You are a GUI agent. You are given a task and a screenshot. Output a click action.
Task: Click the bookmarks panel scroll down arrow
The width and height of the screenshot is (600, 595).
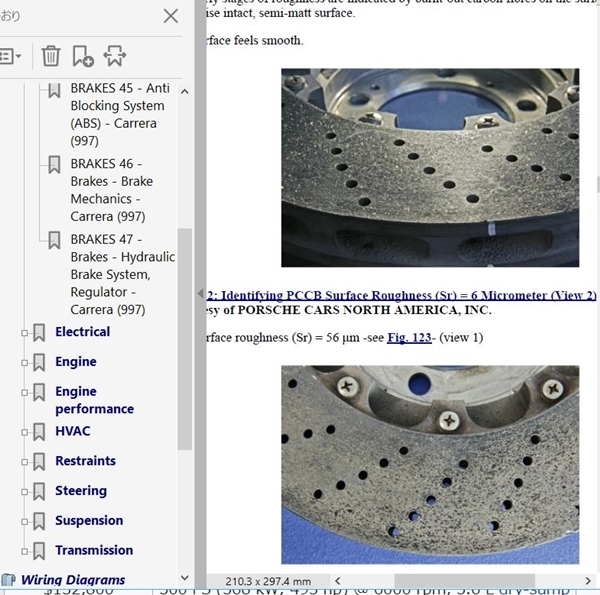[185, 578]
